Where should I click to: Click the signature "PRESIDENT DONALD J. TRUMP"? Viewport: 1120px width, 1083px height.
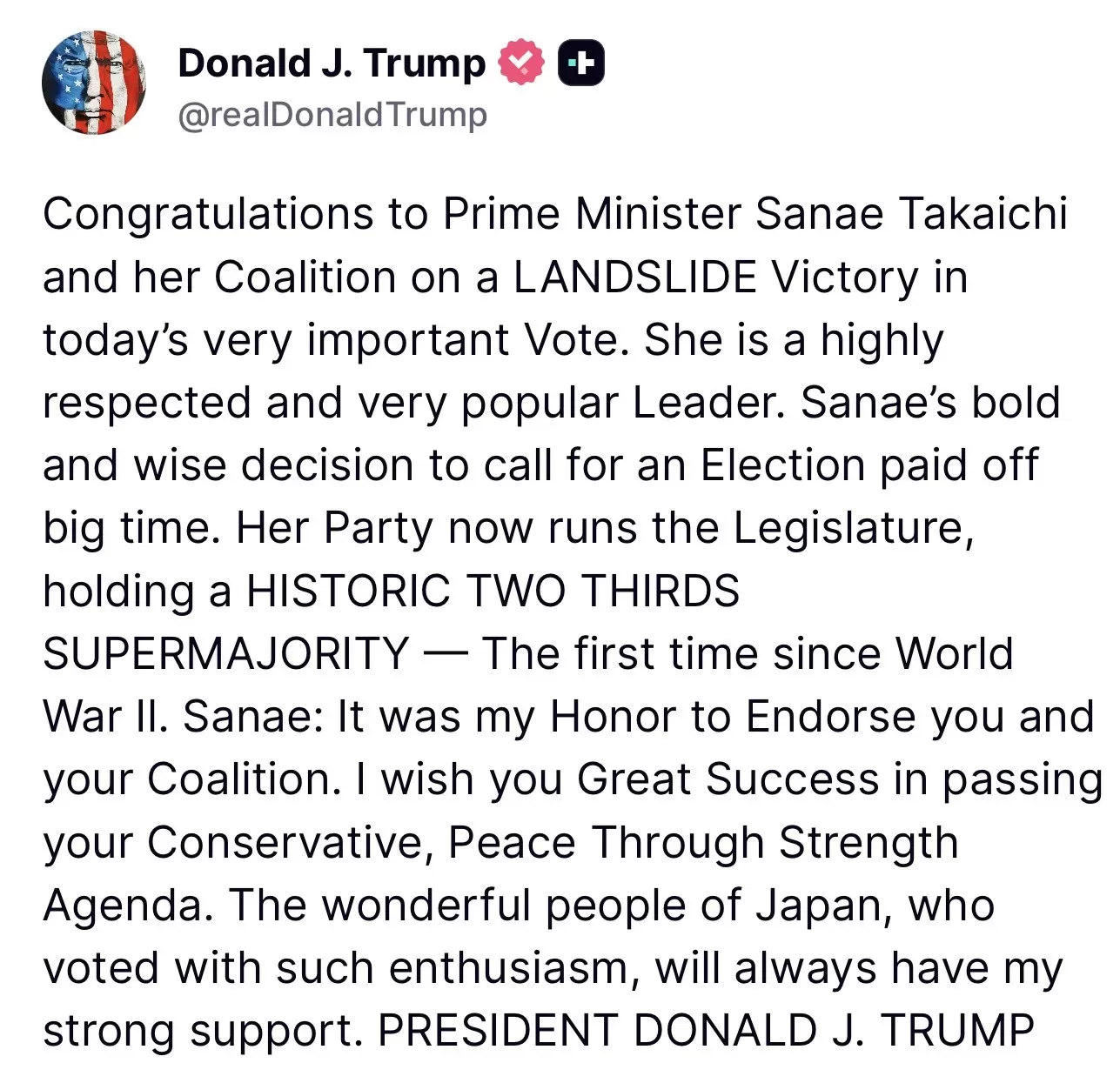[x=706, y=1031]
